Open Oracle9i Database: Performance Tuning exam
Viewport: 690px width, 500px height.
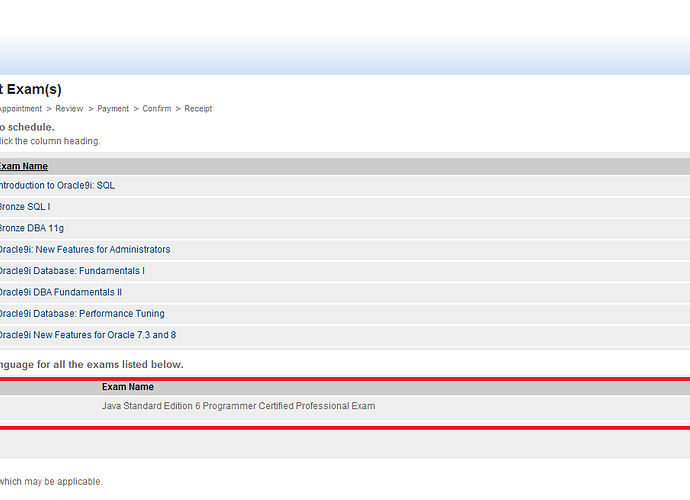point(82,314)
